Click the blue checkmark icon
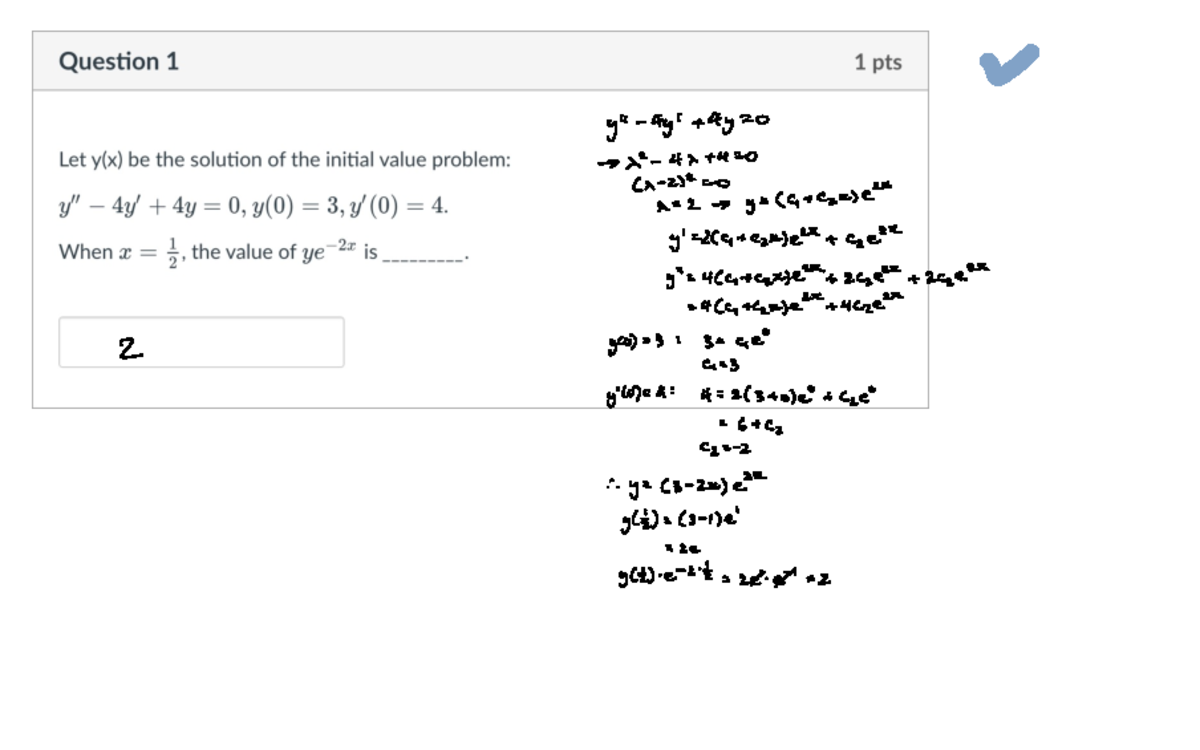The width and height of the screenshot is (1200, 750). pyautogui.click(x=1009, y=64)
